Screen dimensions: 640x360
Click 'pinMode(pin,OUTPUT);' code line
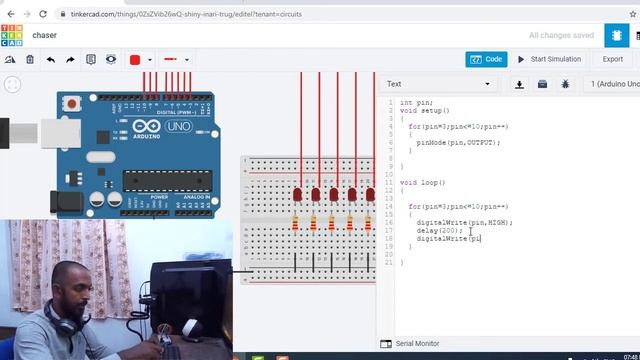(x=458, y=142)
